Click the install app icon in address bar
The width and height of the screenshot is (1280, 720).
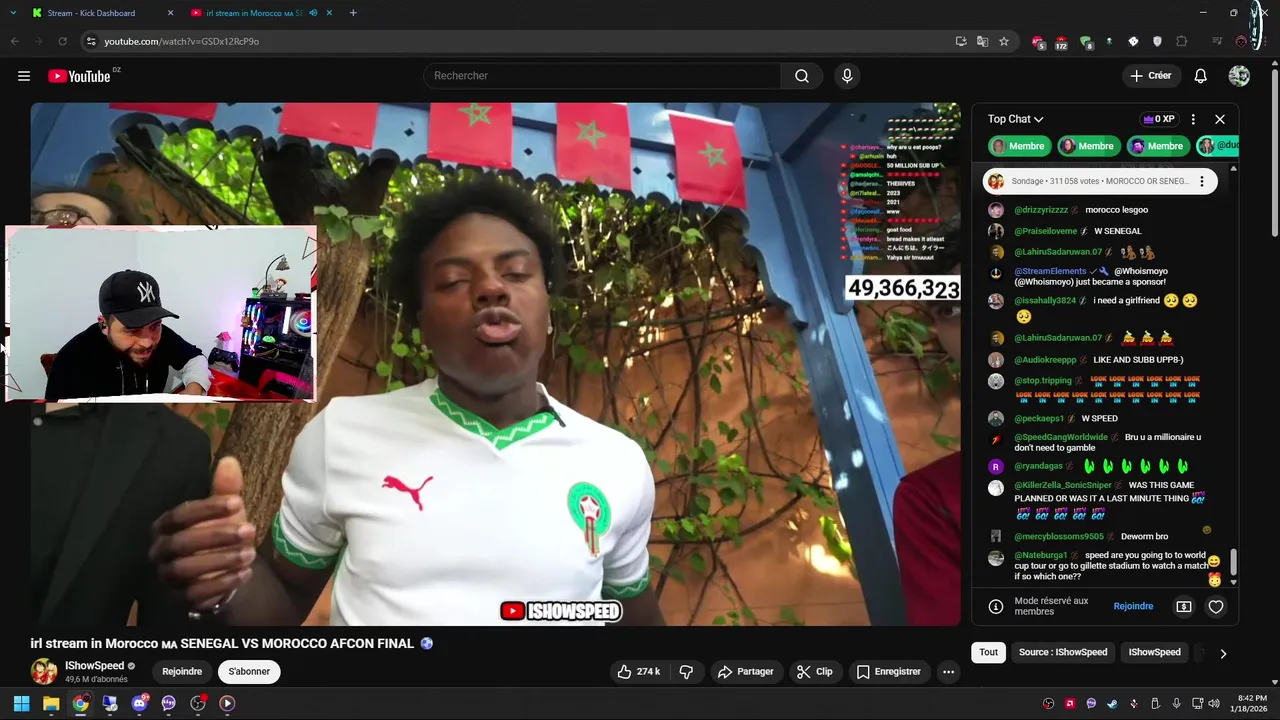pyautogui.click(x=961, y=41)
